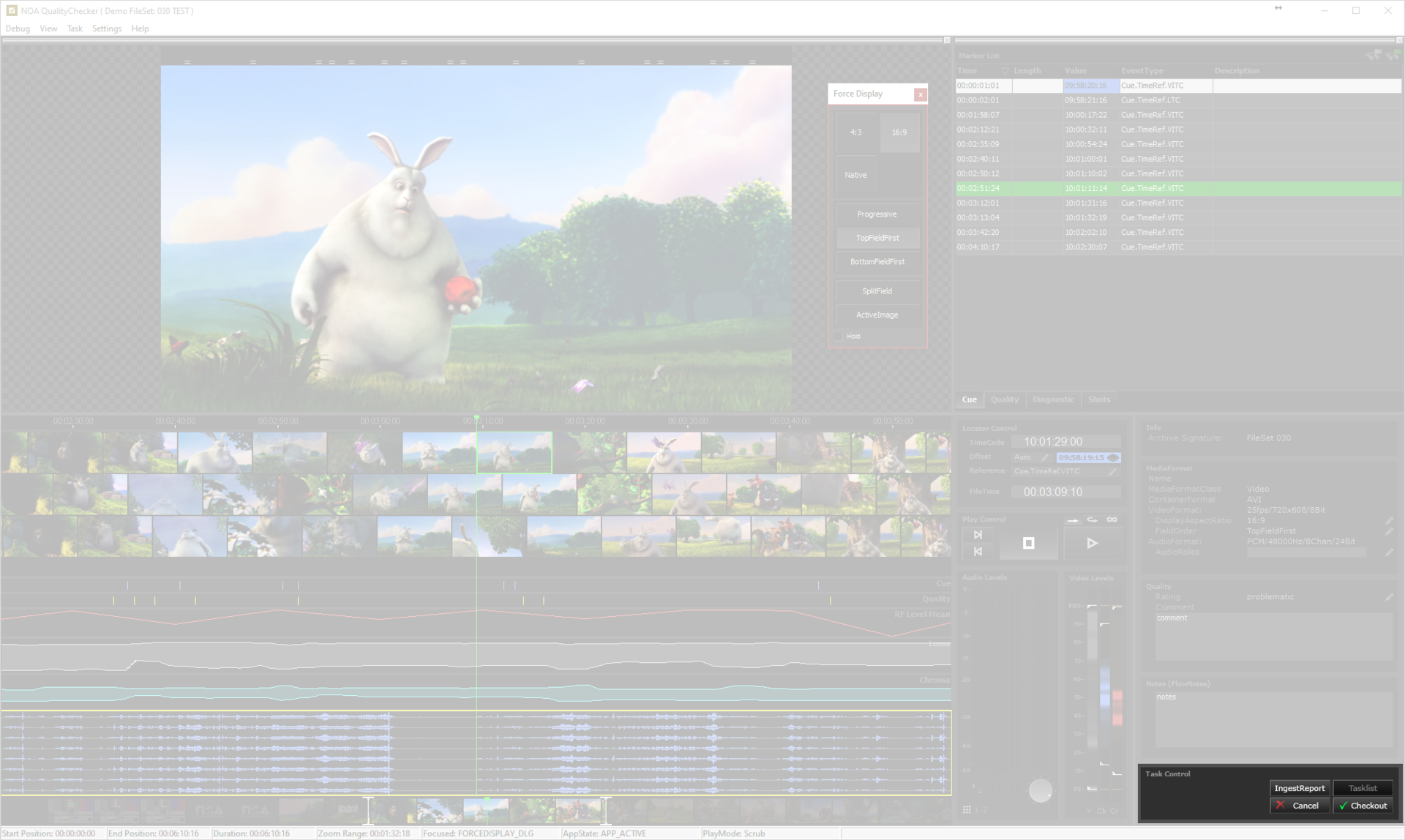
Task: Open the View menu
Action: click(x=48, y=29)
